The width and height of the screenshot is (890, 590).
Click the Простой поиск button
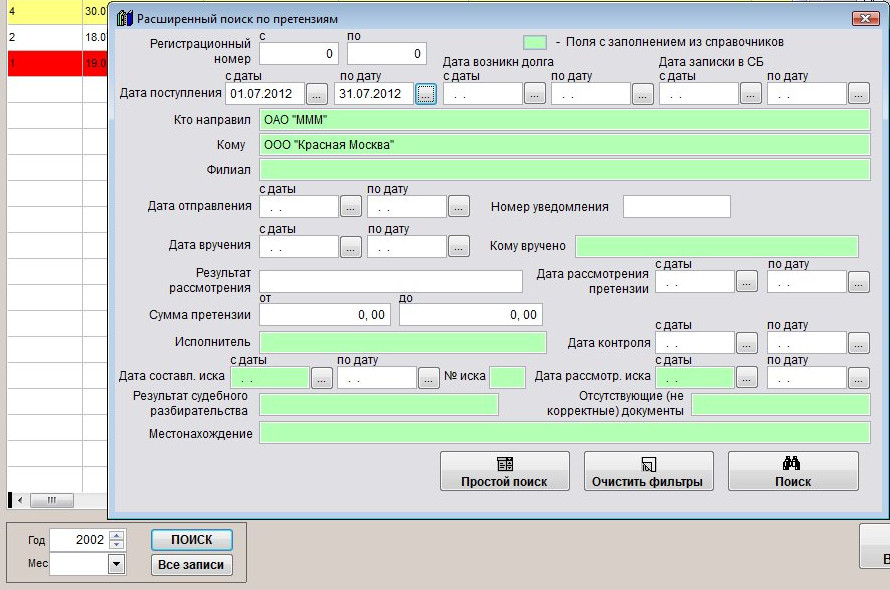point(505,471)
